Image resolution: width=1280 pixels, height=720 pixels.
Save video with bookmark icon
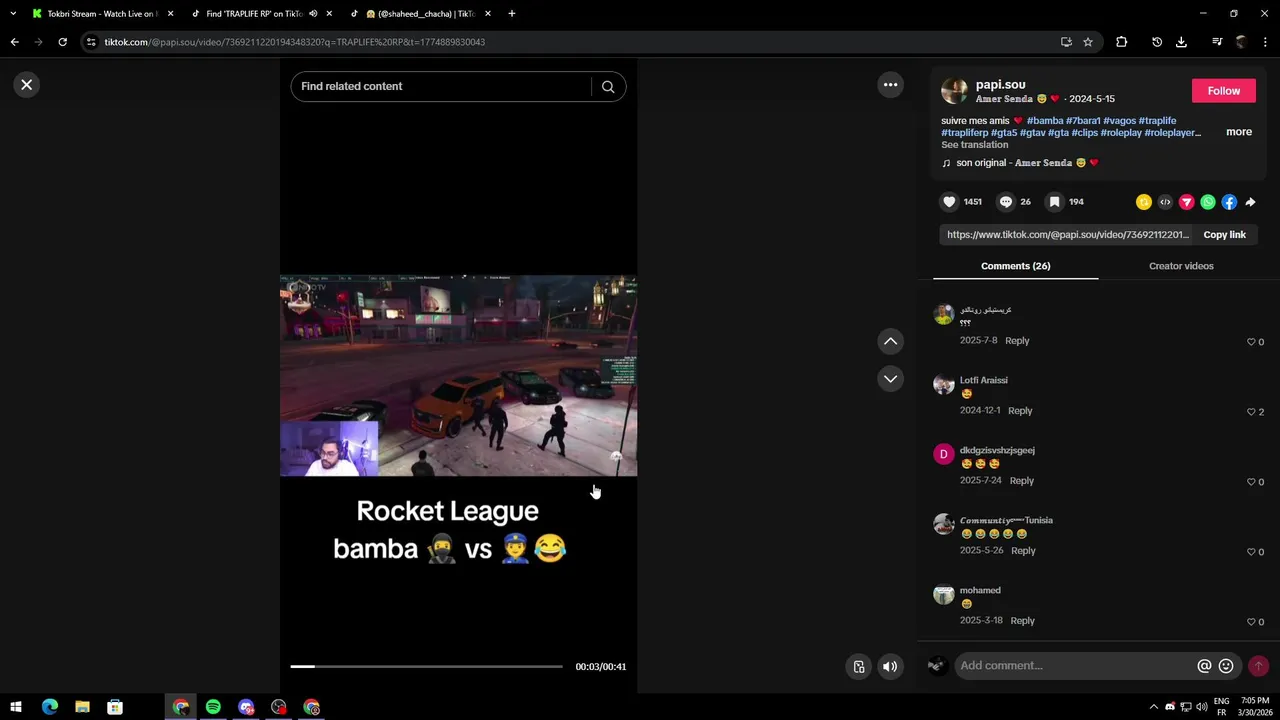point(1054,202)
